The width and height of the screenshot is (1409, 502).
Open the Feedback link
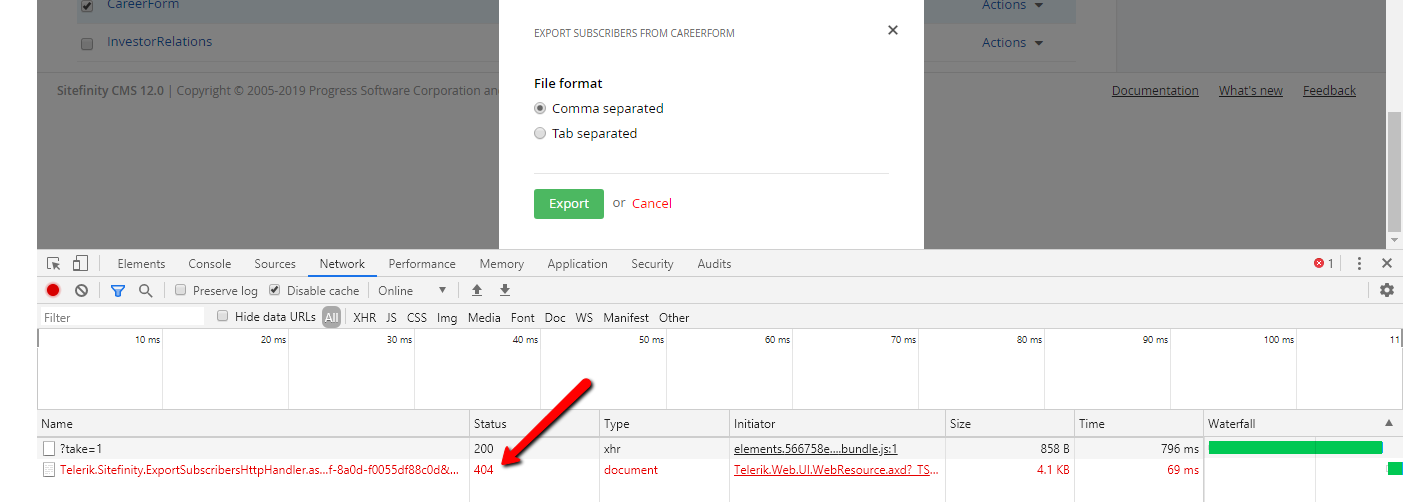point(1329,90)
